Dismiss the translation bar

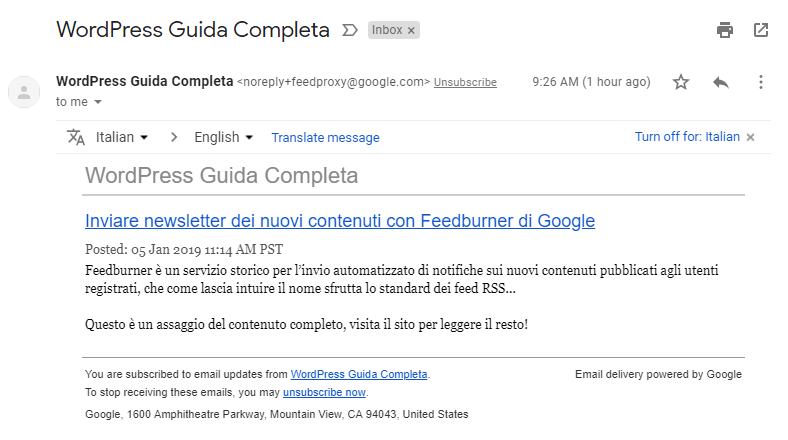click(x=750, y=137)
